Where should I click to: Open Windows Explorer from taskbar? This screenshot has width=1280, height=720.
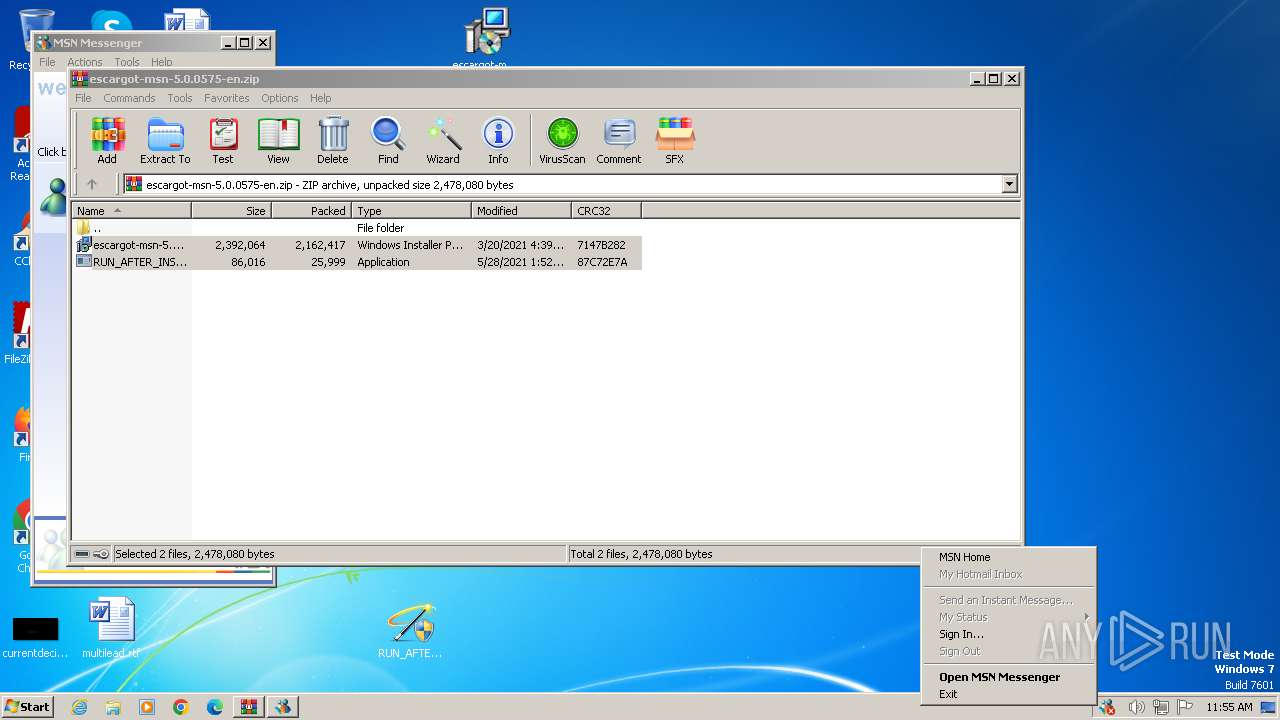click(x=113, y=707)
